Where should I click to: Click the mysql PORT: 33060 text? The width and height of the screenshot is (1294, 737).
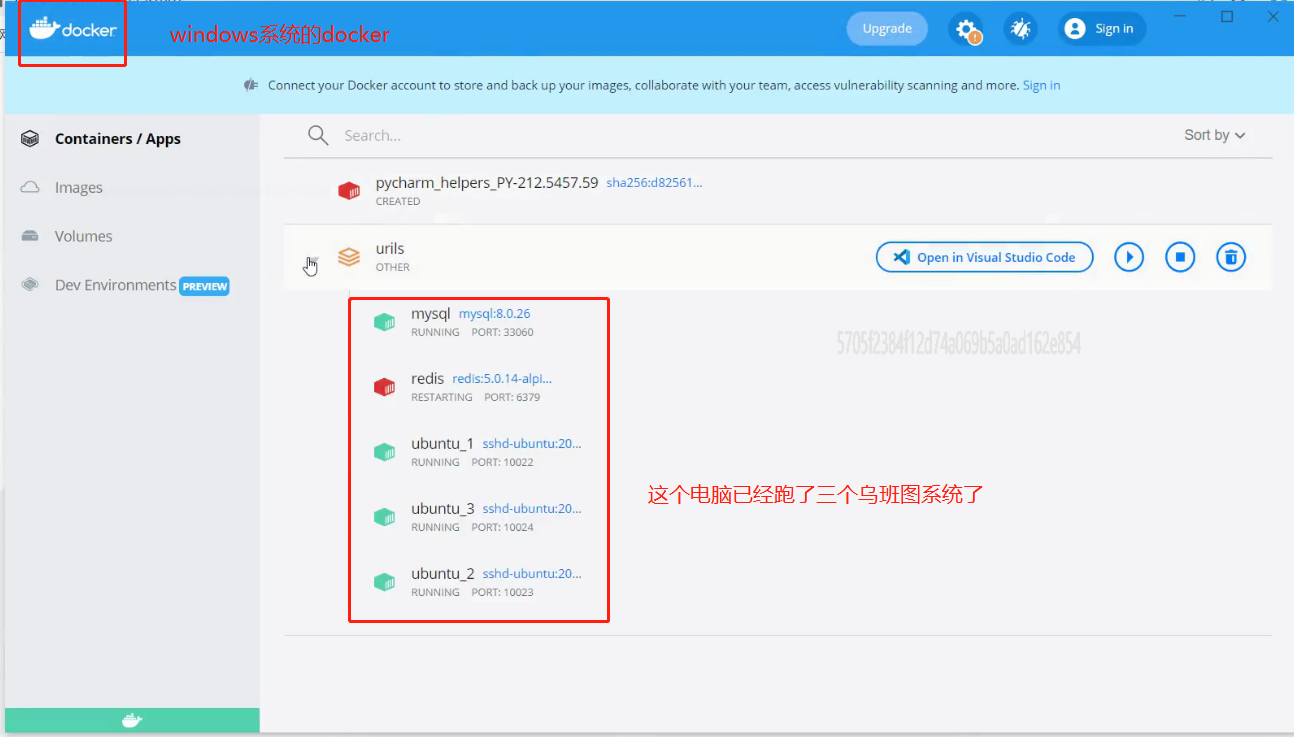click(502, 332)
